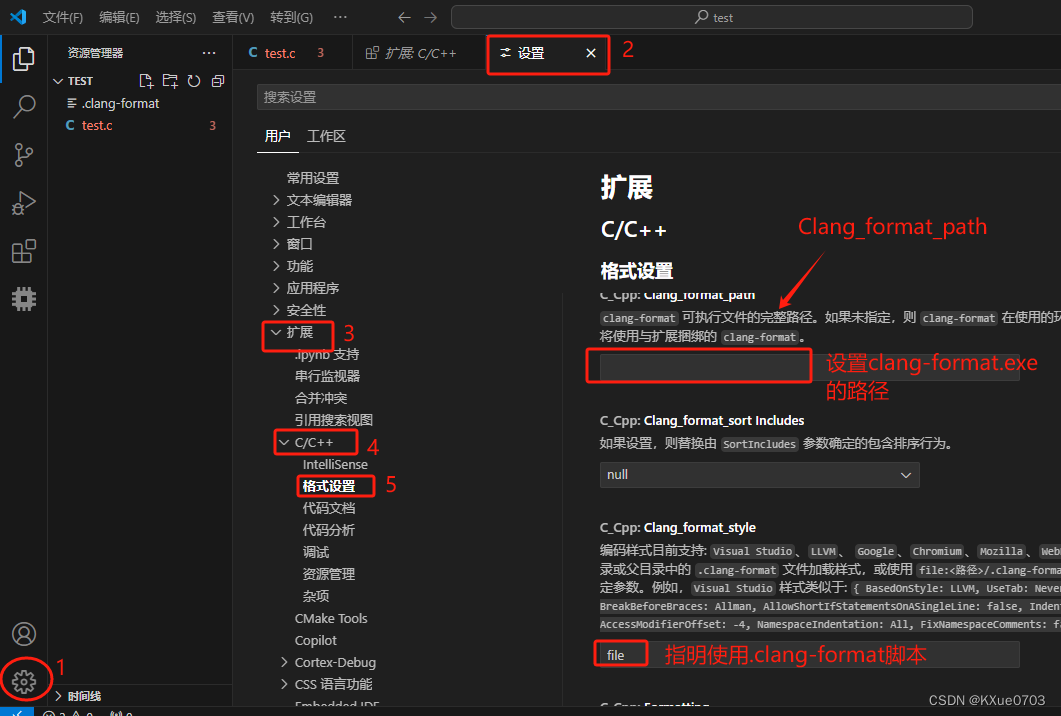Refresh the TEST explorer
The image size is (1061, 716).
point(194,81)
